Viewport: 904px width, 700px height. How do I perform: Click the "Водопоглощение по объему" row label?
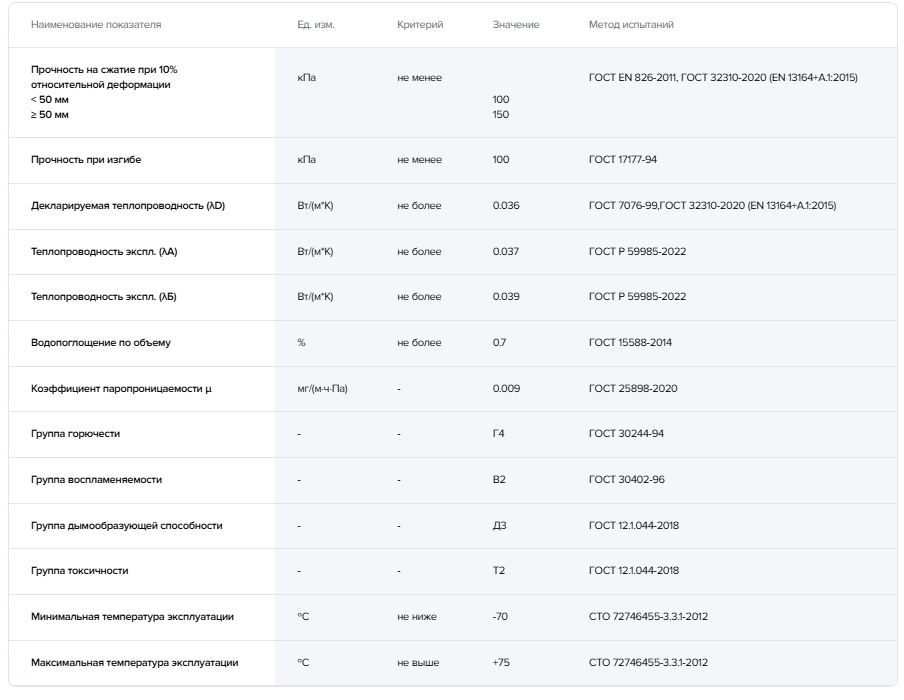pyautogui.click(x=101, y=343)
